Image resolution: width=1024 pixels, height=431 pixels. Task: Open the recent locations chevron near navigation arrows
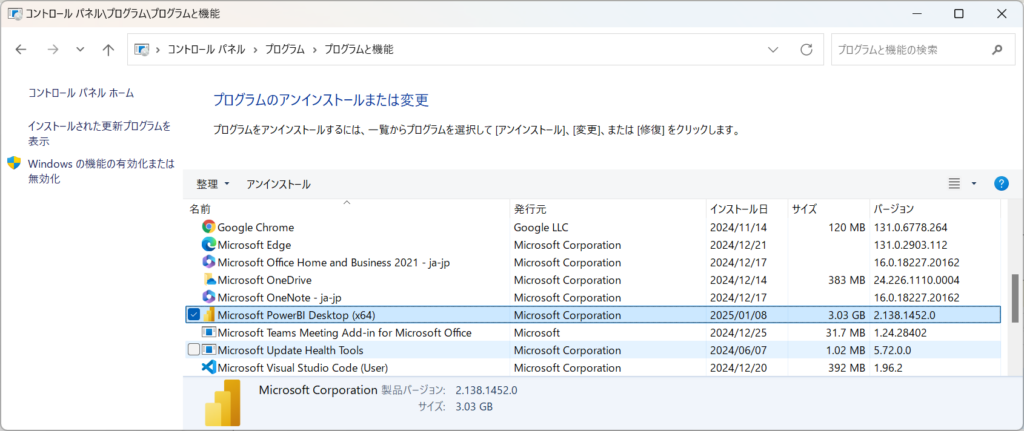coord(80,50)
